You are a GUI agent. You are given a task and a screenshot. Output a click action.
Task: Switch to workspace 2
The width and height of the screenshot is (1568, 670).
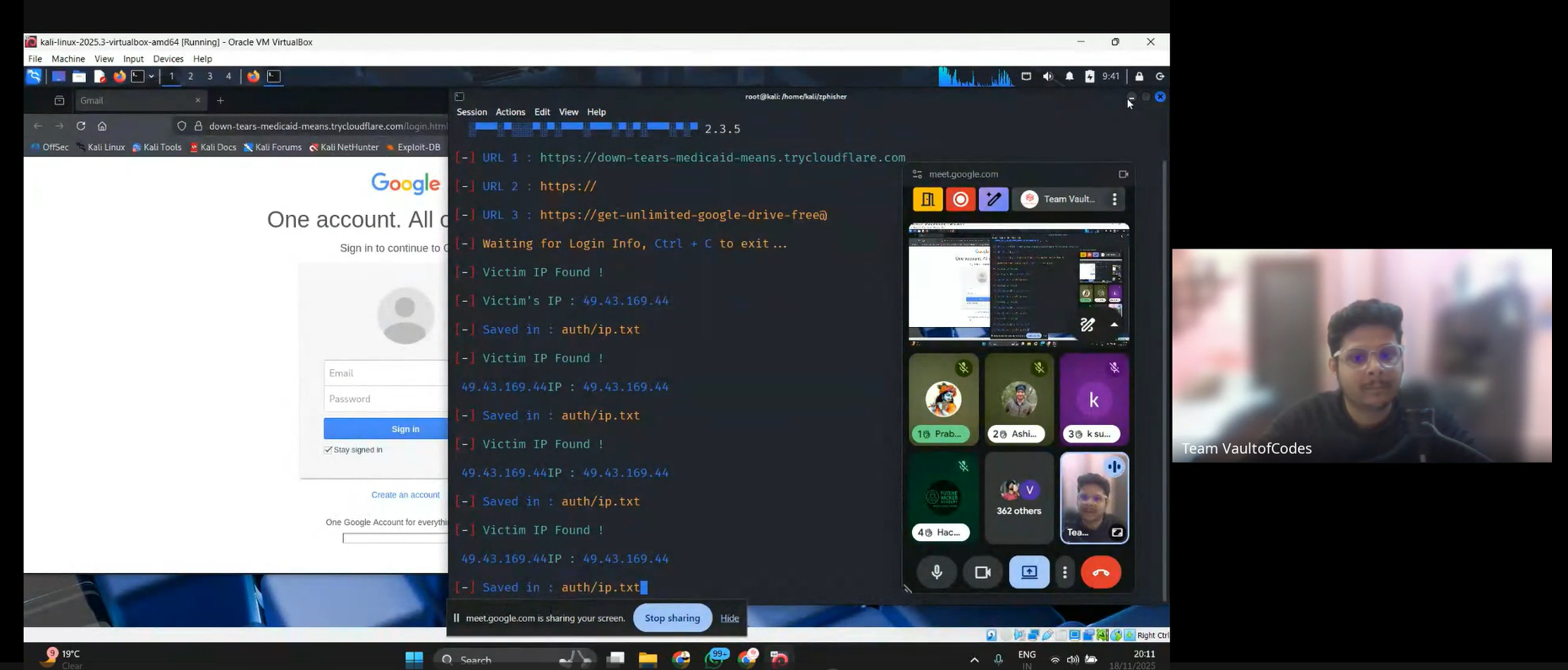(191, 77)
